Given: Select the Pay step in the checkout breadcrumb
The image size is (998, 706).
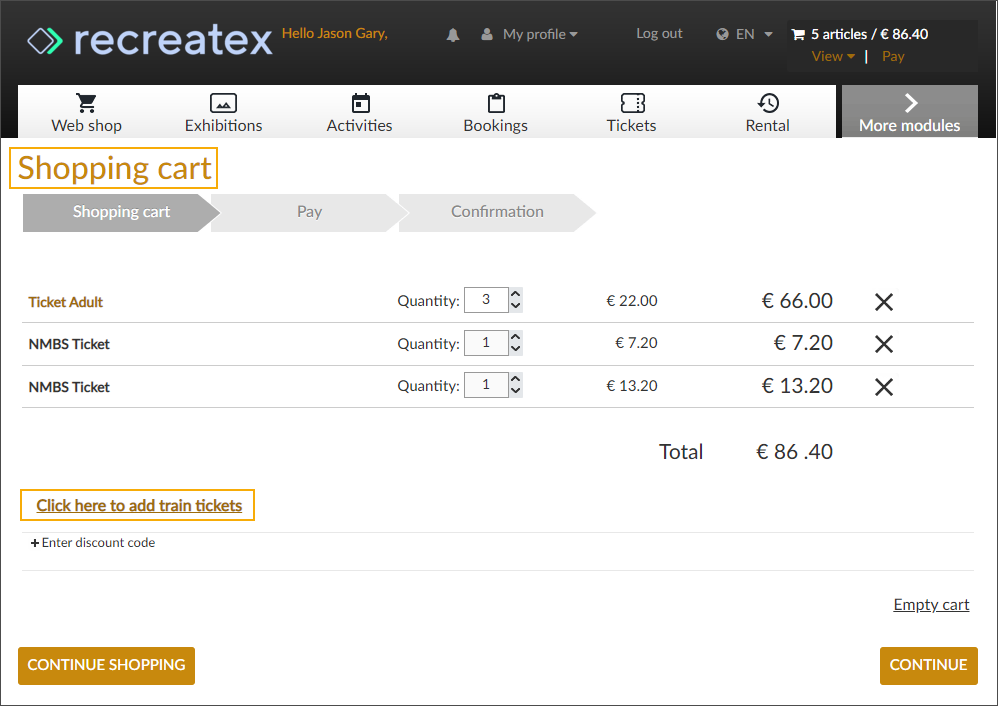Looking at the screenshot, I should point(309,211).
